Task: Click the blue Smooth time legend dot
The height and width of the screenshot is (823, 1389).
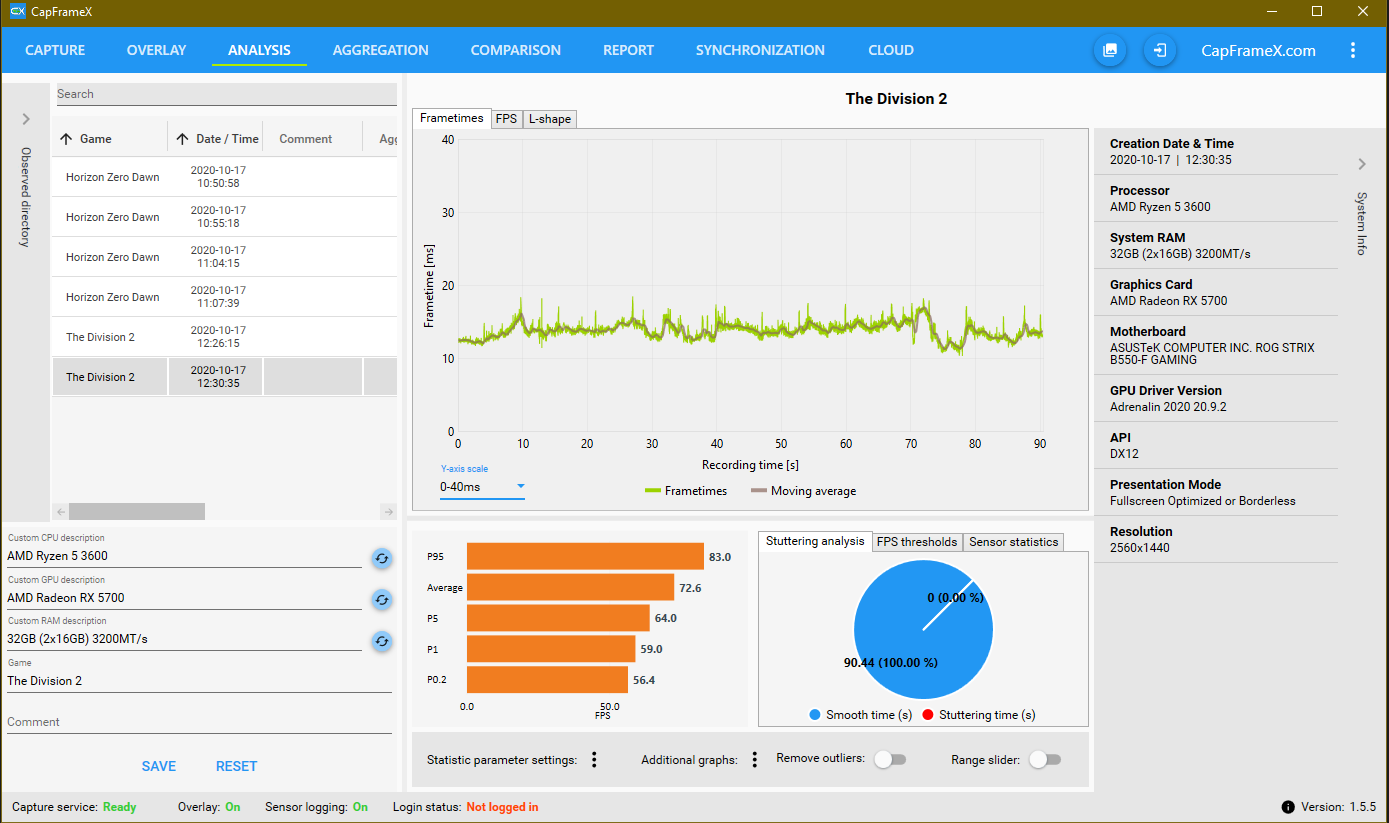Action: (815, 715)
